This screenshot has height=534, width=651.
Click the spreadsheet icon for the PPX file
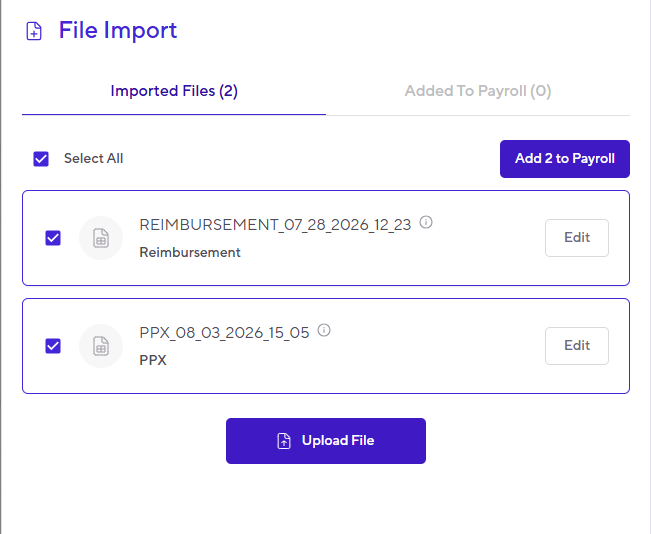(x=101, y=346)
